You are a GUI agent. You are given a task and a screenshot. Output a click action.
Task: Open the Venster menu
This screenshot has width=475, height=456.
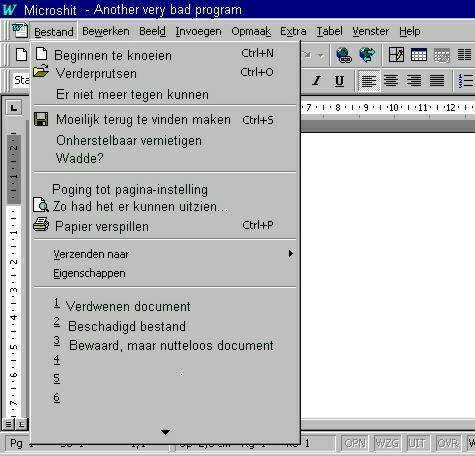tap(371, 31)
